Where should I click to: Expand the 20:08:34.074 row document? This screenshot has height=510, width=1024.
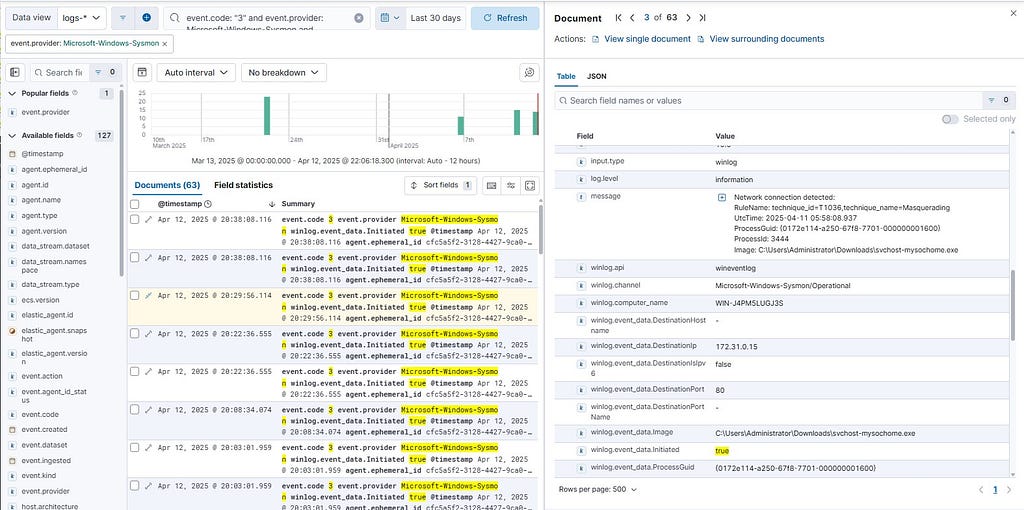click(148, 409)
